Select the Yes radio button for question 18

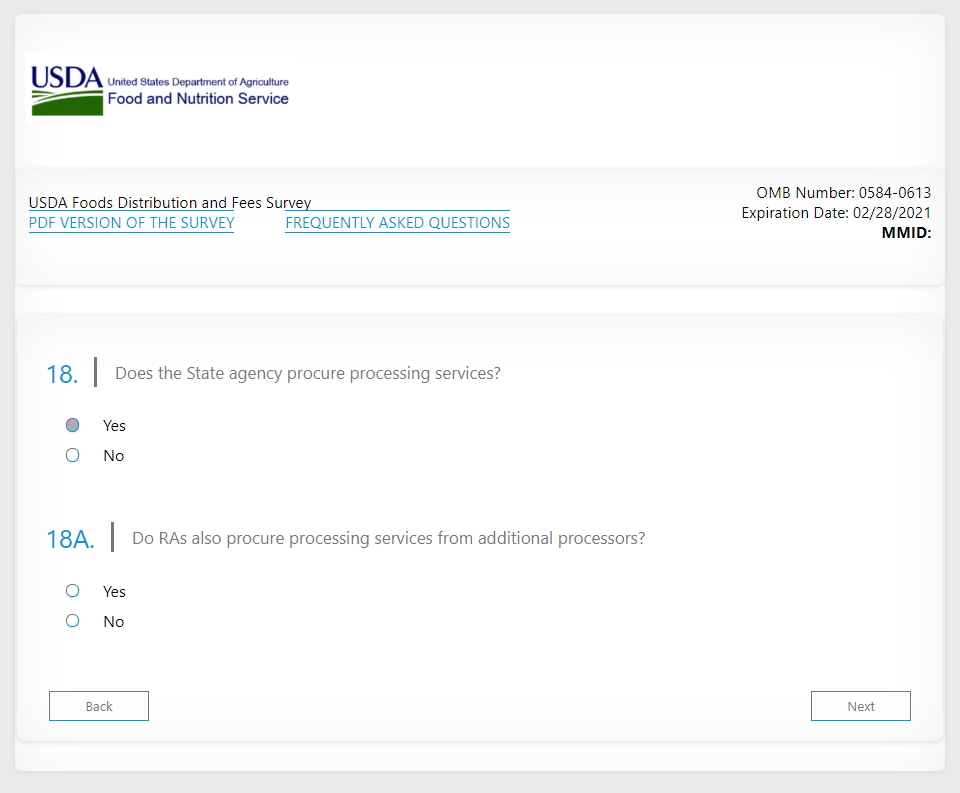point(72,425)
